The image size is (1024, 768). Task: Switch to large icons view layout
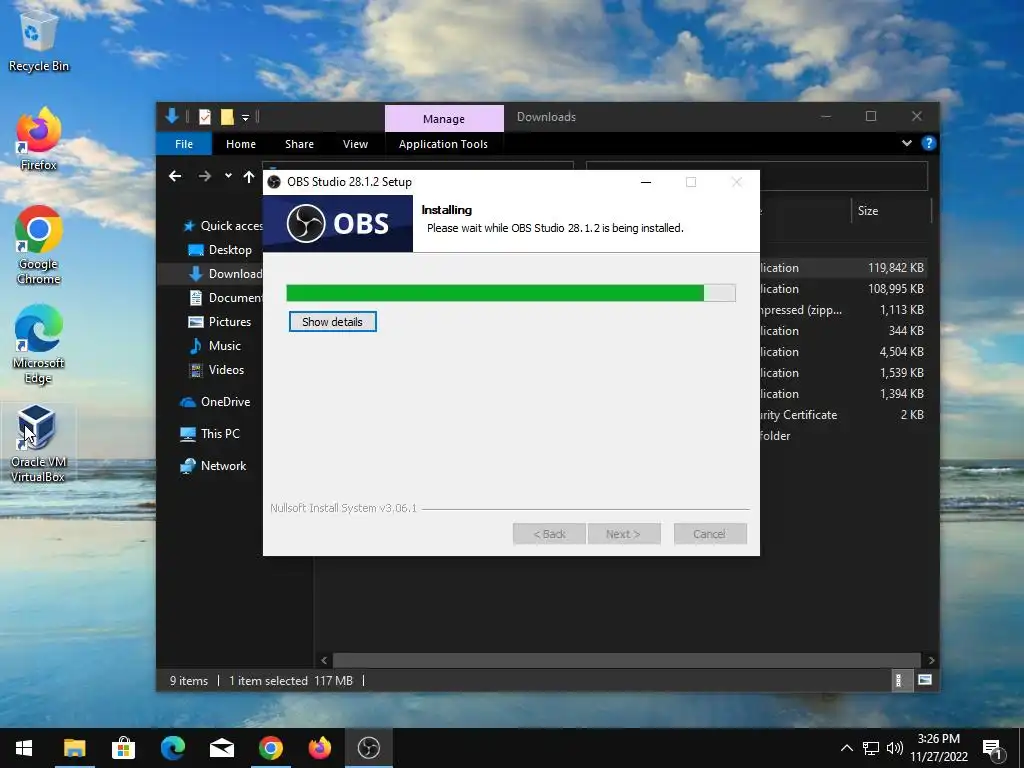[924, 680]
